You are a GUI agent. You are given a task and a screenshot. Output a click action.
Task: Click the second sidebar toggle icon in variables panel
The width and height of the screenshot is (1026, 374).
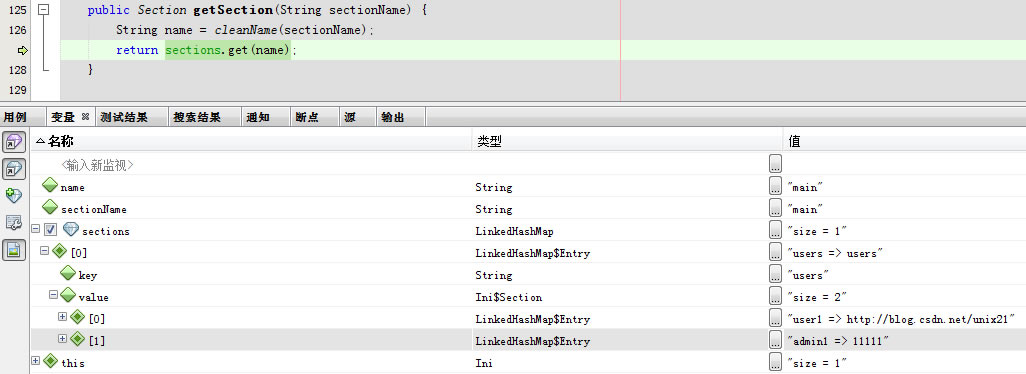[x=14, y=169]
